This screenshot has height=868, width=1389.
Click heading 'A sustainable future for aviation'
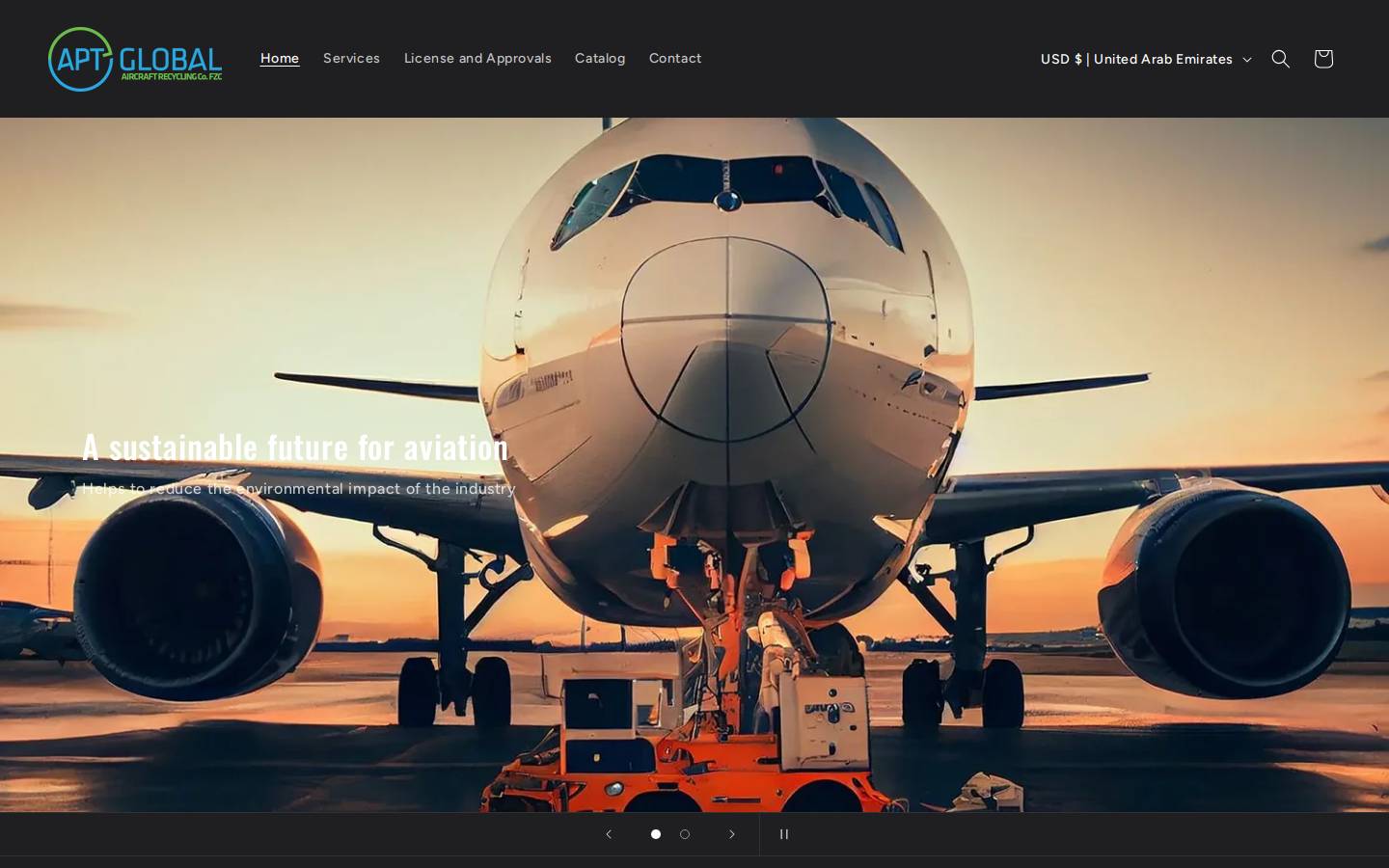pyautogui.click(x=295, y=447)
